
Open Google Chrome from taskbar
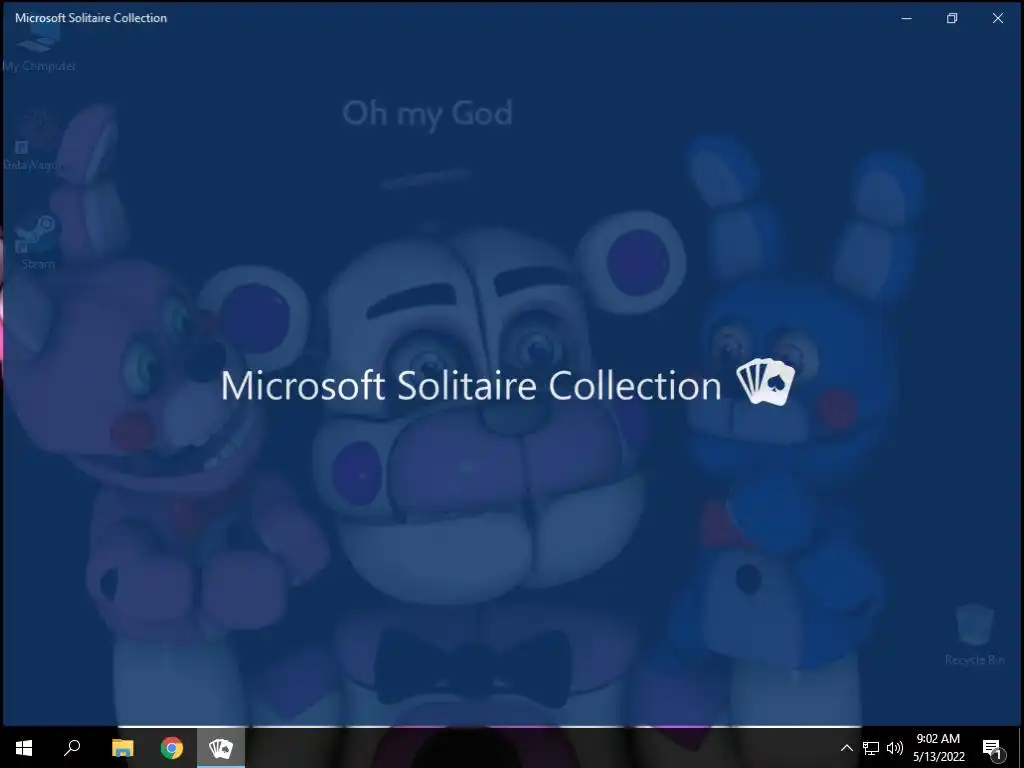(172, 748)
